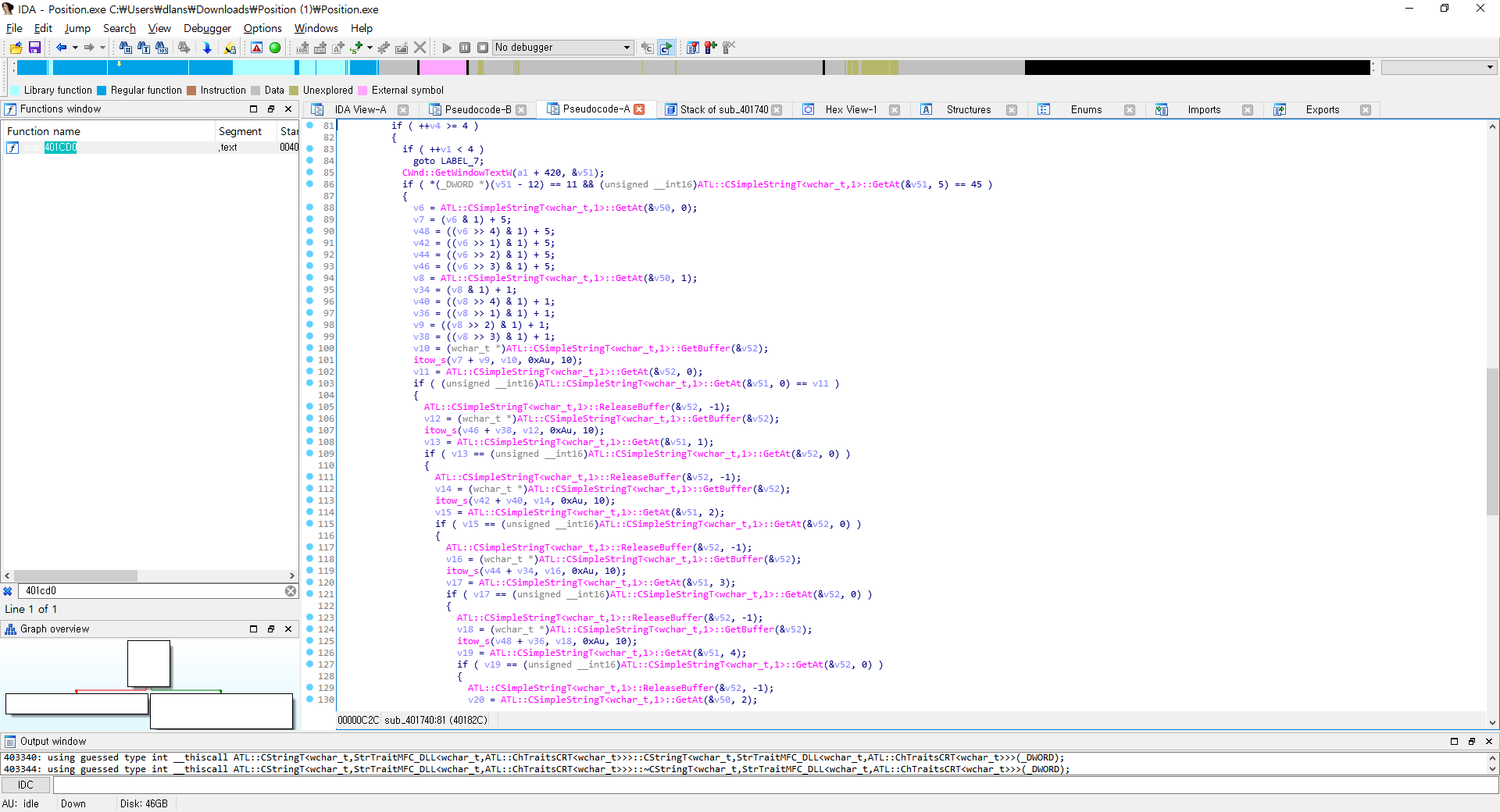Jump forward with the gray right arrow
This screenshot has width=1500, height=812.
tap(89, 48)
